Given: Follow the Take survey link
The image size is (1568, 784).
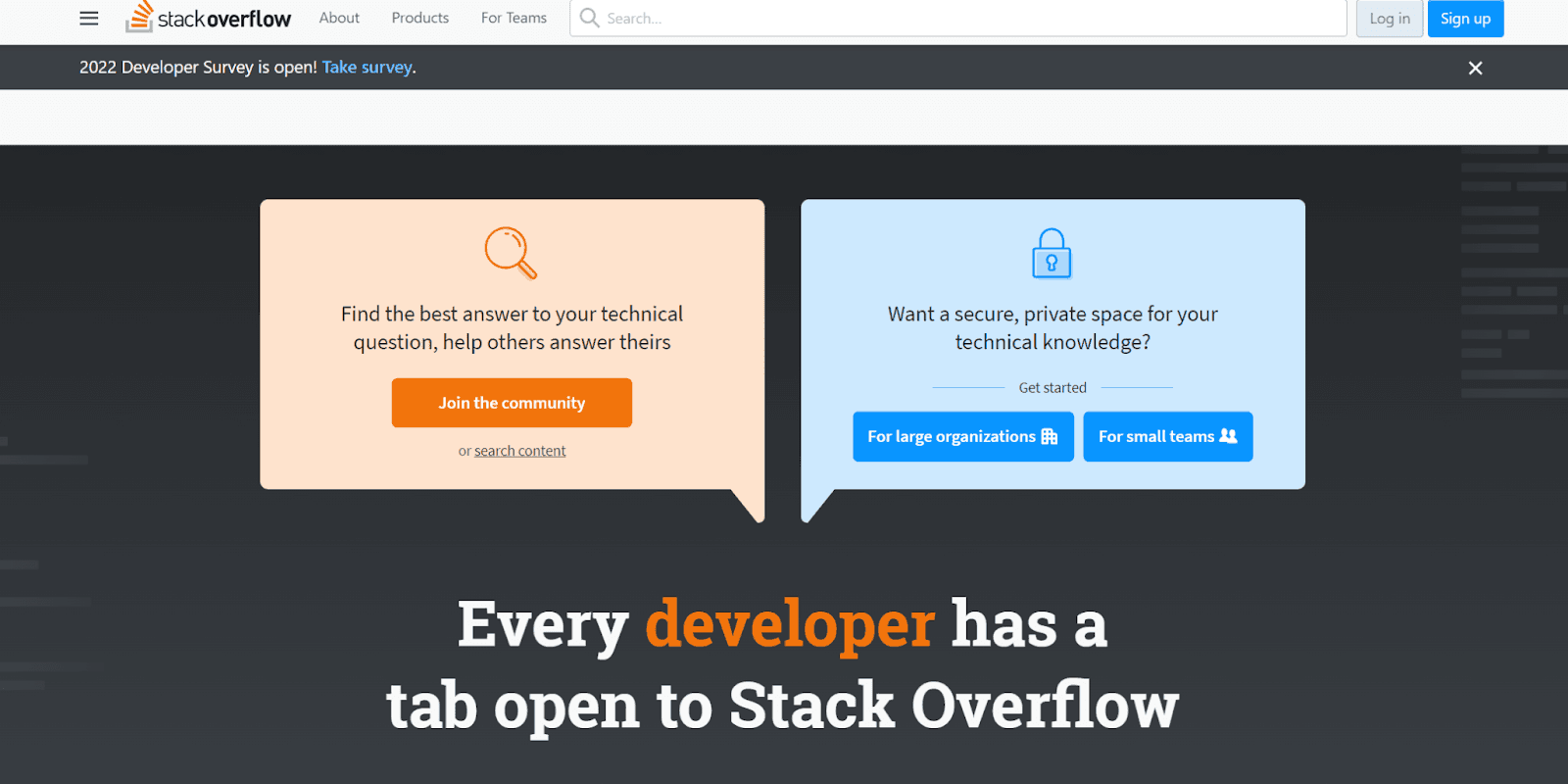Looking at the screenshot, I should [367, 68].
